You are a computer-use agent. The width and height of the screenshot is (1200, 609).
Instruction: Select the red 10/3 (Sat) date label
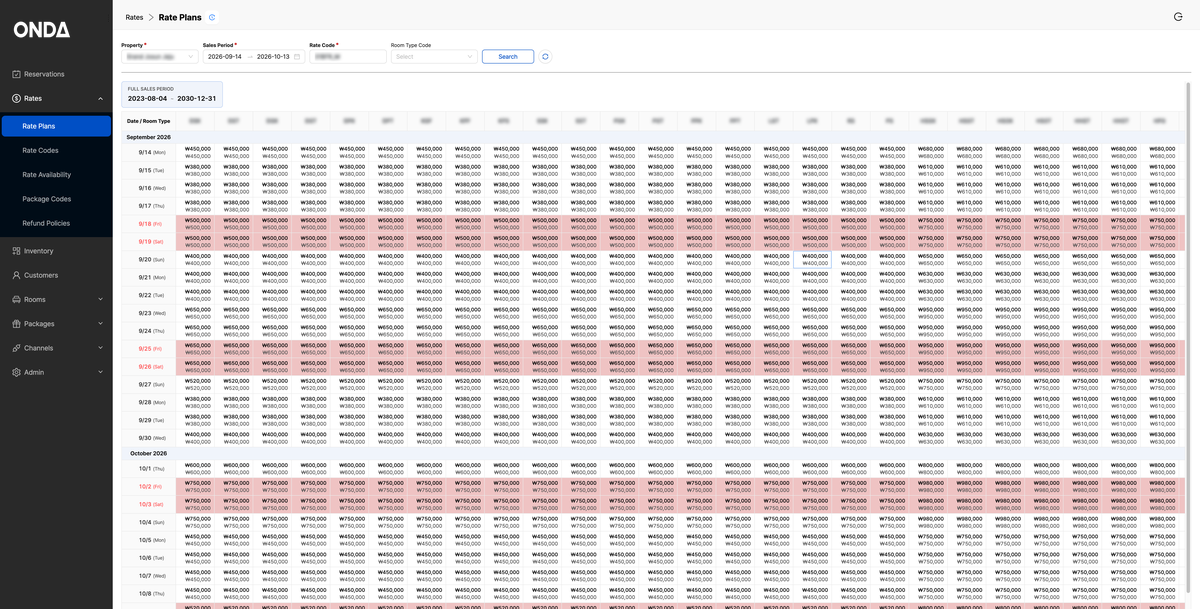pos(152,505)
